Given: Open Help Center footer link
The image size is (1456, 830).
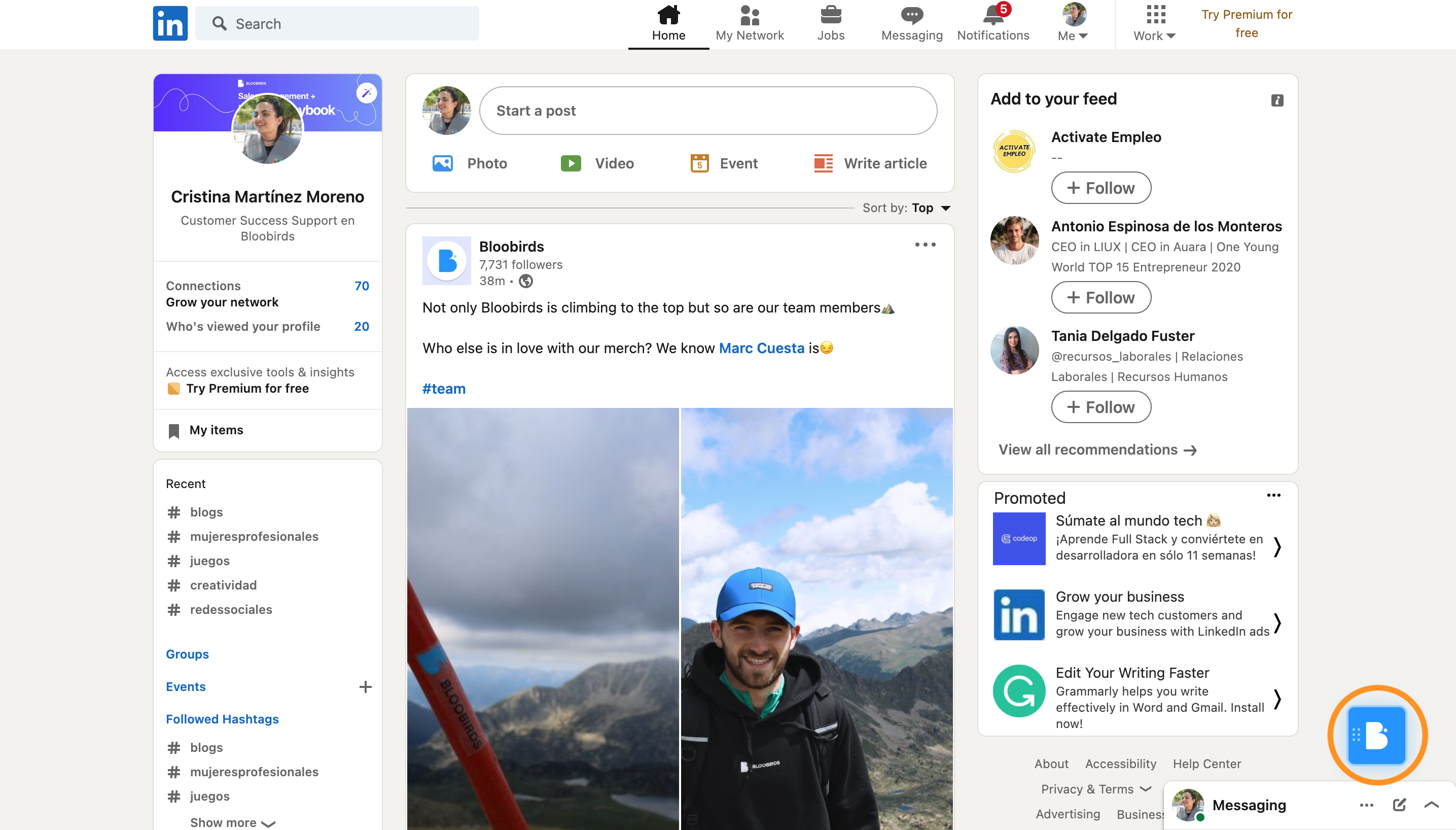Looking at the screenshot, I should click(x=1206, y=764).
